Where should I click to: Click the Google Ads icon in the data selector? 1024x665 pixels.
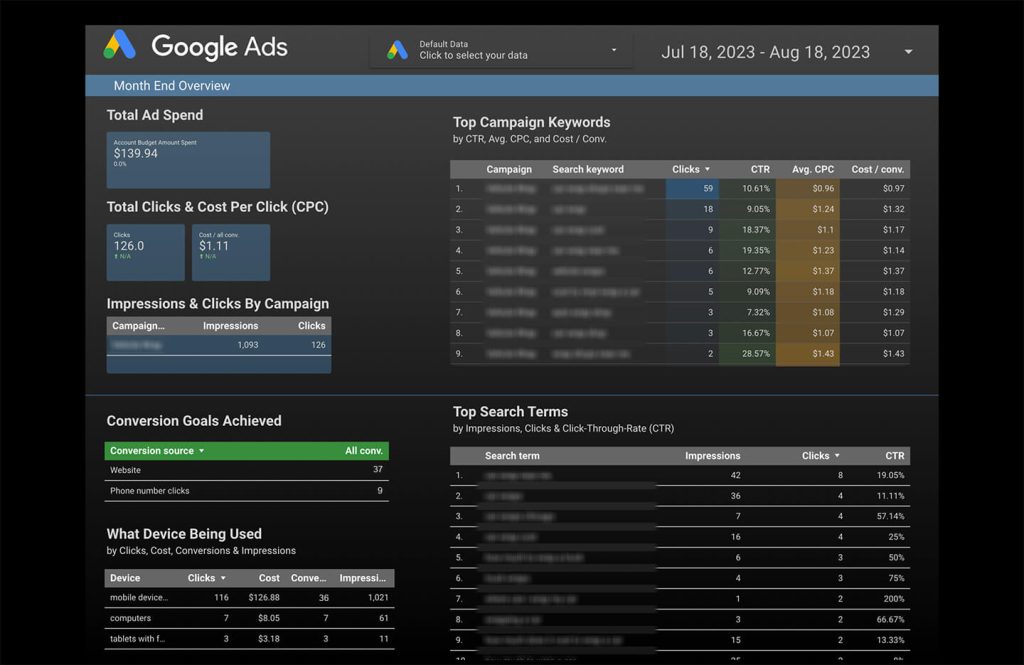398,50
